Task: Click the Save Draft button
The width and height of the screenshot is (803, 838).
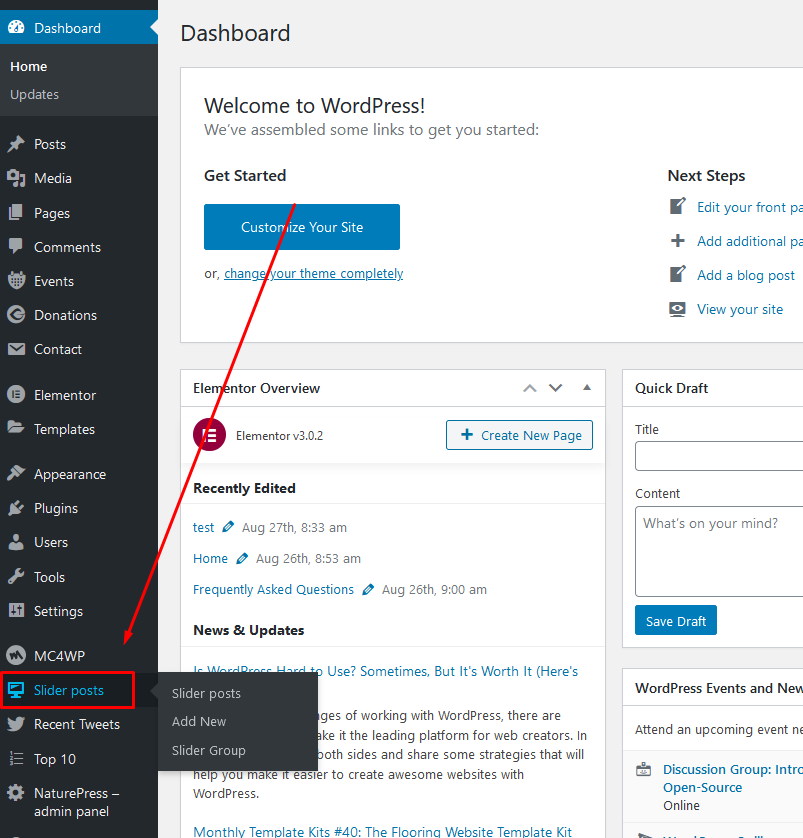Action: 676,620
